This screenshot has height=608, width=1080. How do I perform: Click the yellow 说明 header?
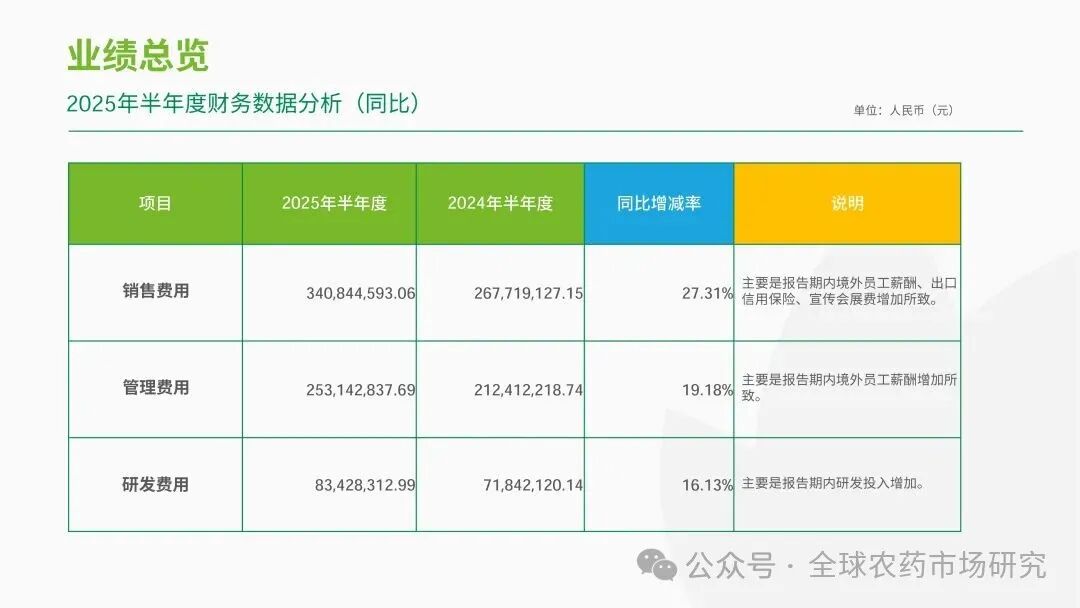click(x=846, y=202)
